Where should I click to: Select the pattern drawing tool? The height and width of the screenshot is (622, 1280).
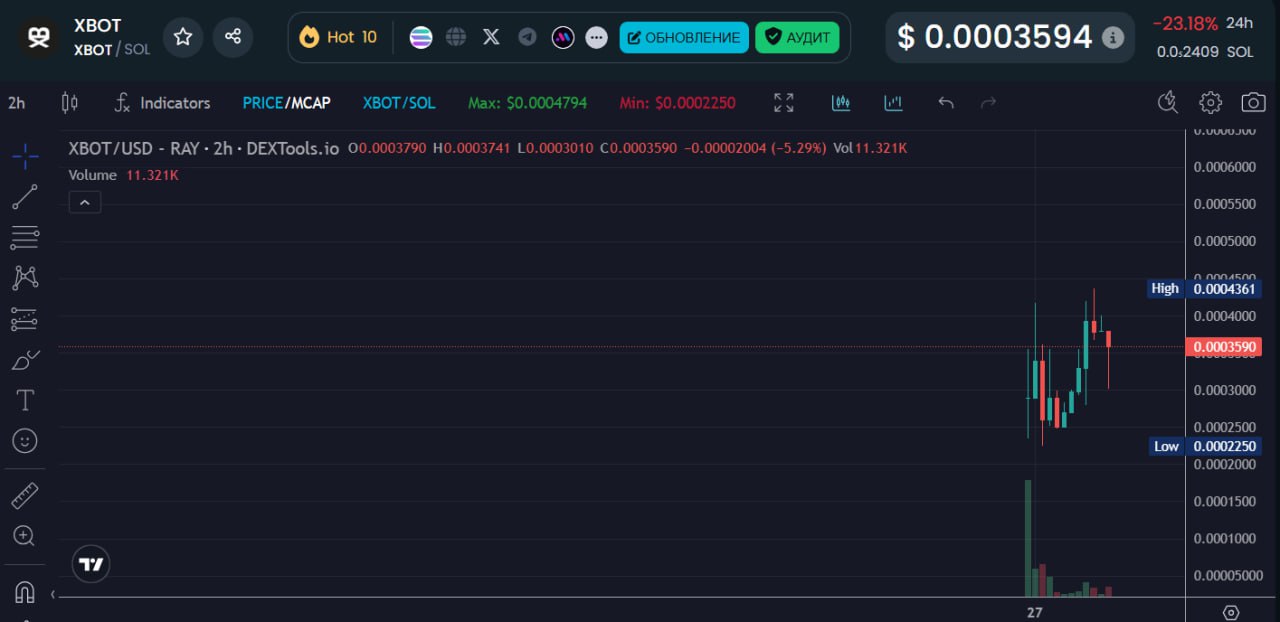click(25, 278)
